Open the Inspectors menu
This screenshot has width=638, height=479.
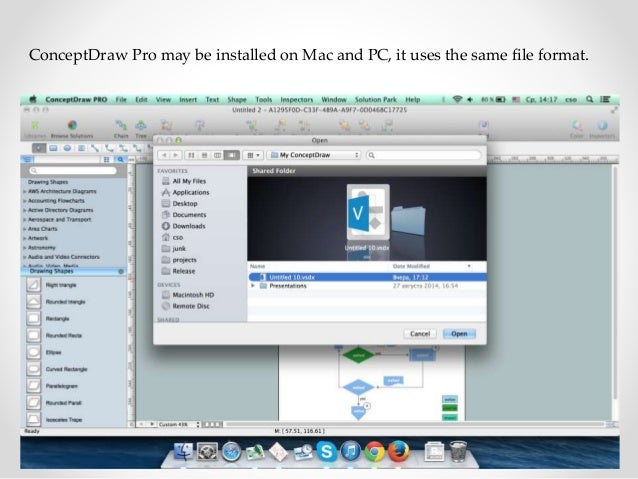pyautogui.click(x=297, y=99)
